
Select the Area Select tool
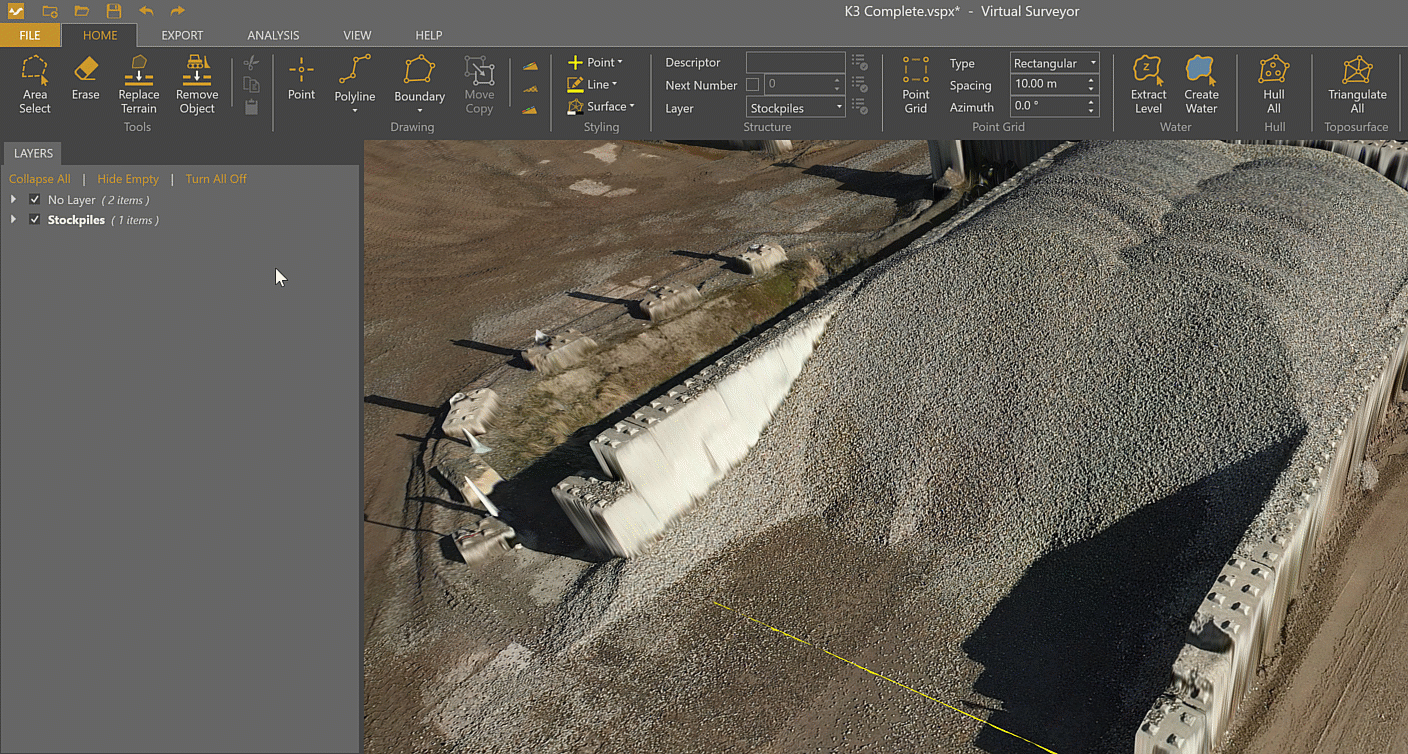[x=35, y=84]
